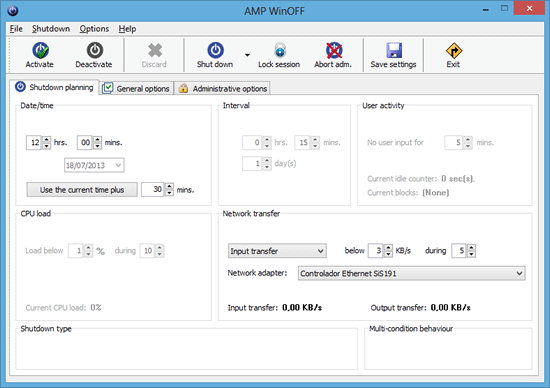The width and height of the screenshot is (550, 388).
Task: Click the Abort adm. icon
Action: pyautogui.click(x=334, y=51)
